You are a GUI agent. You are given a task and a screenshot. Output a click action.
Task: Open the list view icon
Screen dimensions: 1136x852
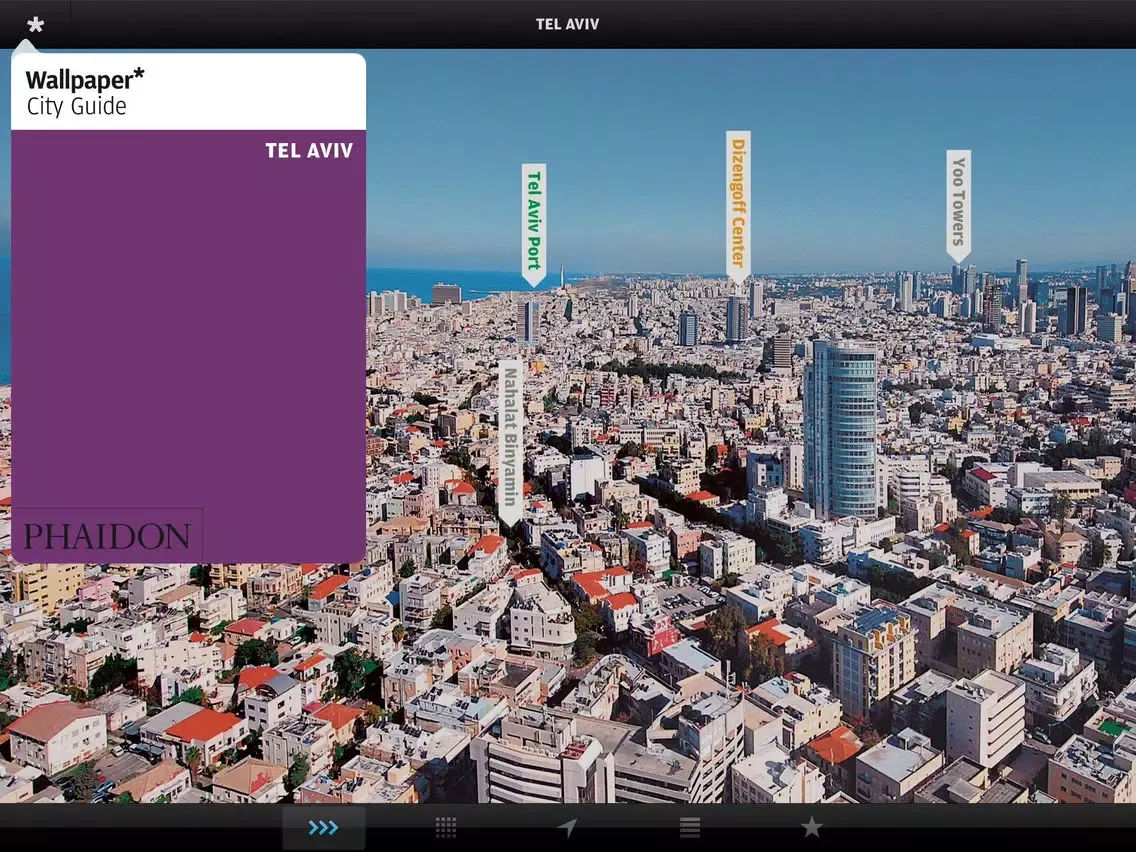[x=690, y=827]
